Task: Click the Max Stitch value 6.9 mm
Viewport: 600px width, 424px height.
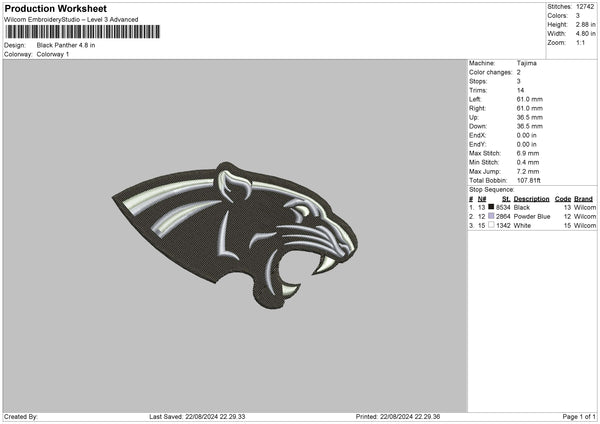Action: click(x=528, y=153)
